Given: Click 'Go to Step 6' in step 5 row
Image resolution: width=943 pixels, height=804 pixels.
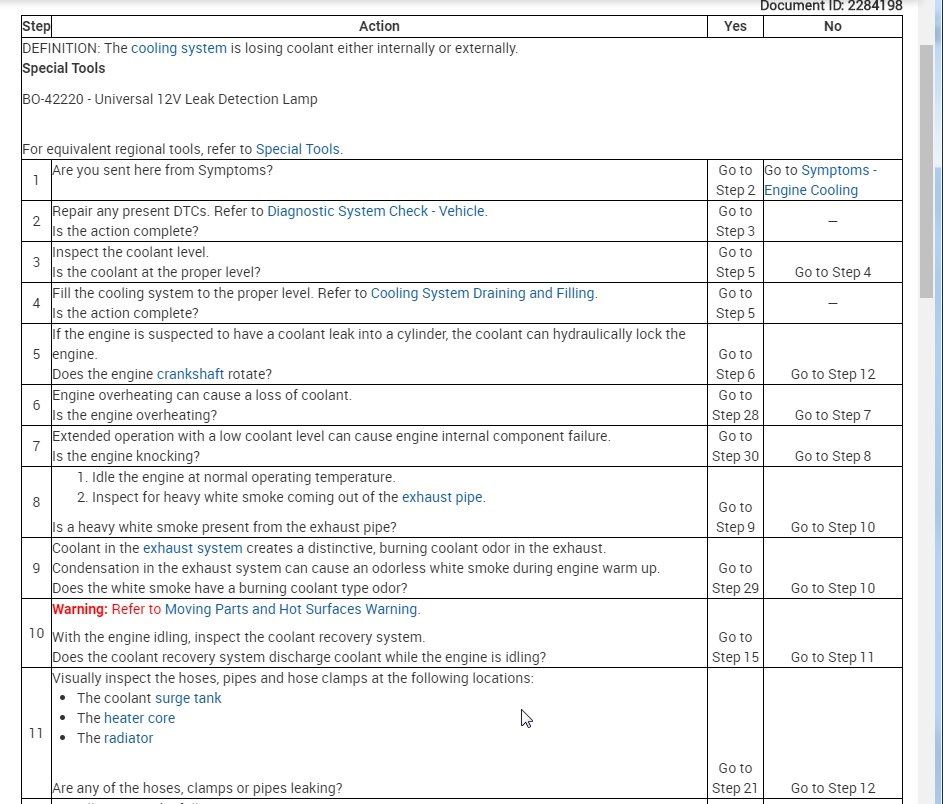Looking at the screenshot, I should pyautogui.click(x=735, y=364).
